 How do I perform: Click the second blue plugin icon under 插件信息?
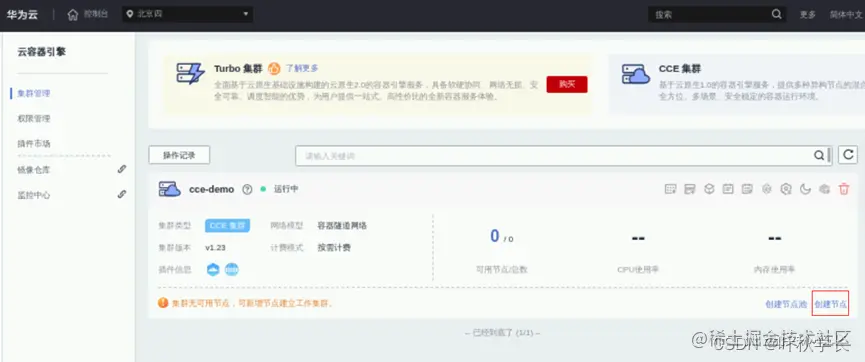232,269
